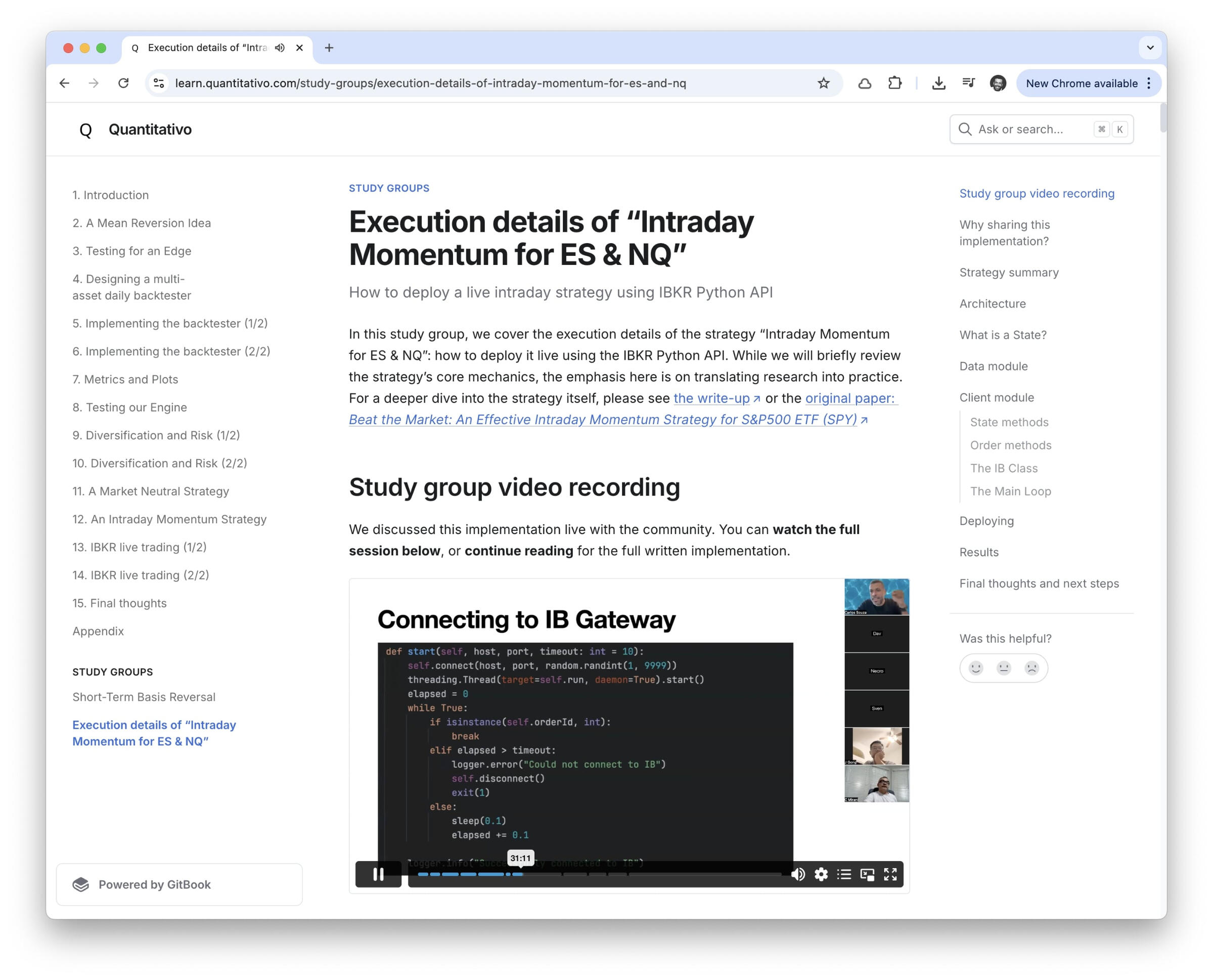Rate page with neutral face
Image resolution: width=1213 pixels, height=980 pixels.
1003,668
